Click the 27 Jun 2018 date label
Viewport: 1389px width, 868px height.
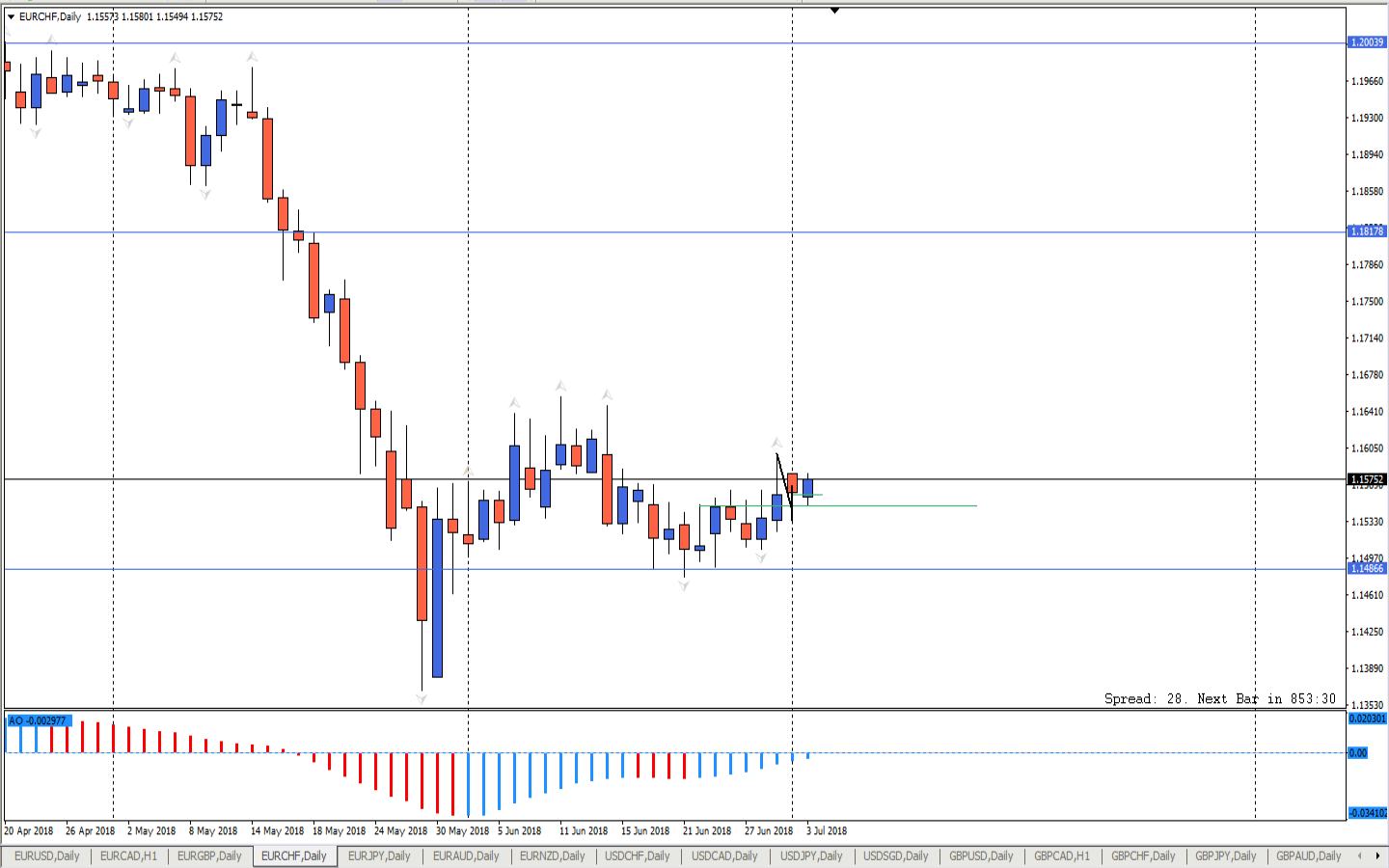(x=769, y=830)
